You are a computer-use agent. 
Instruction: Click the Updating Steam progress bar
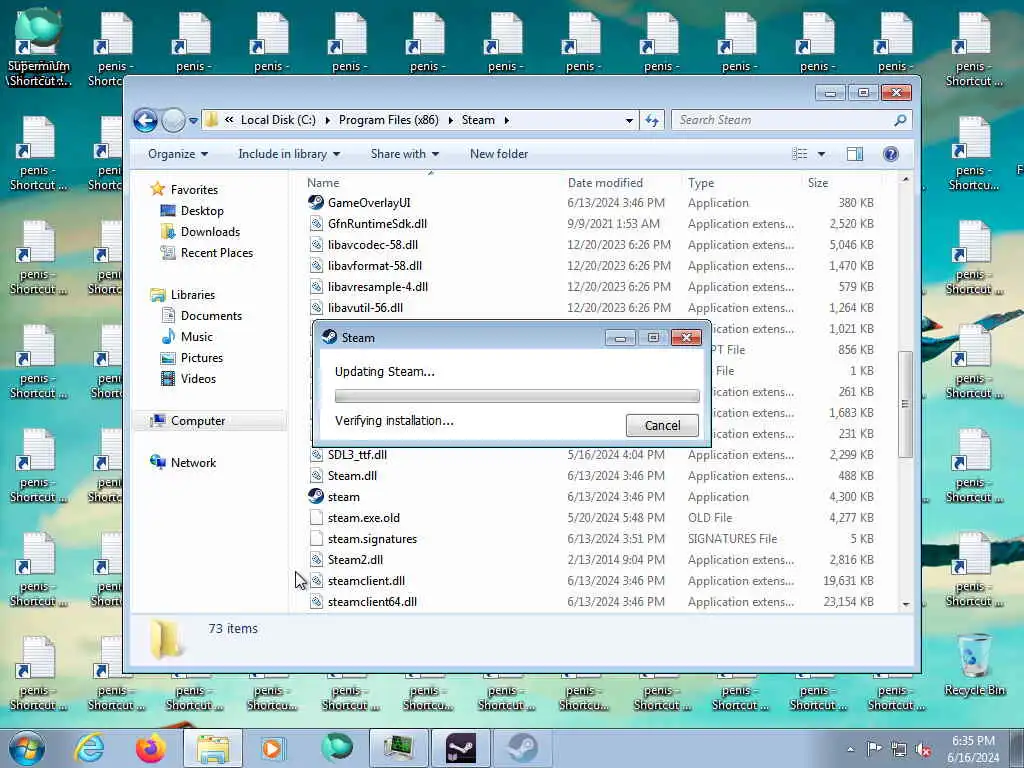(x=517, y=396)
